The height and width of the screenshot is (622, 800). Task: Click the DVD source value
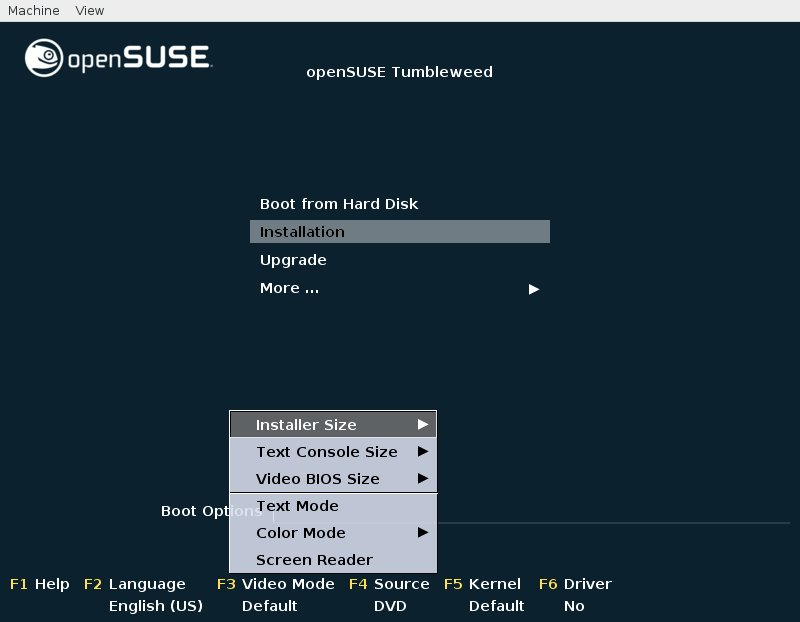tap(390, 606)
